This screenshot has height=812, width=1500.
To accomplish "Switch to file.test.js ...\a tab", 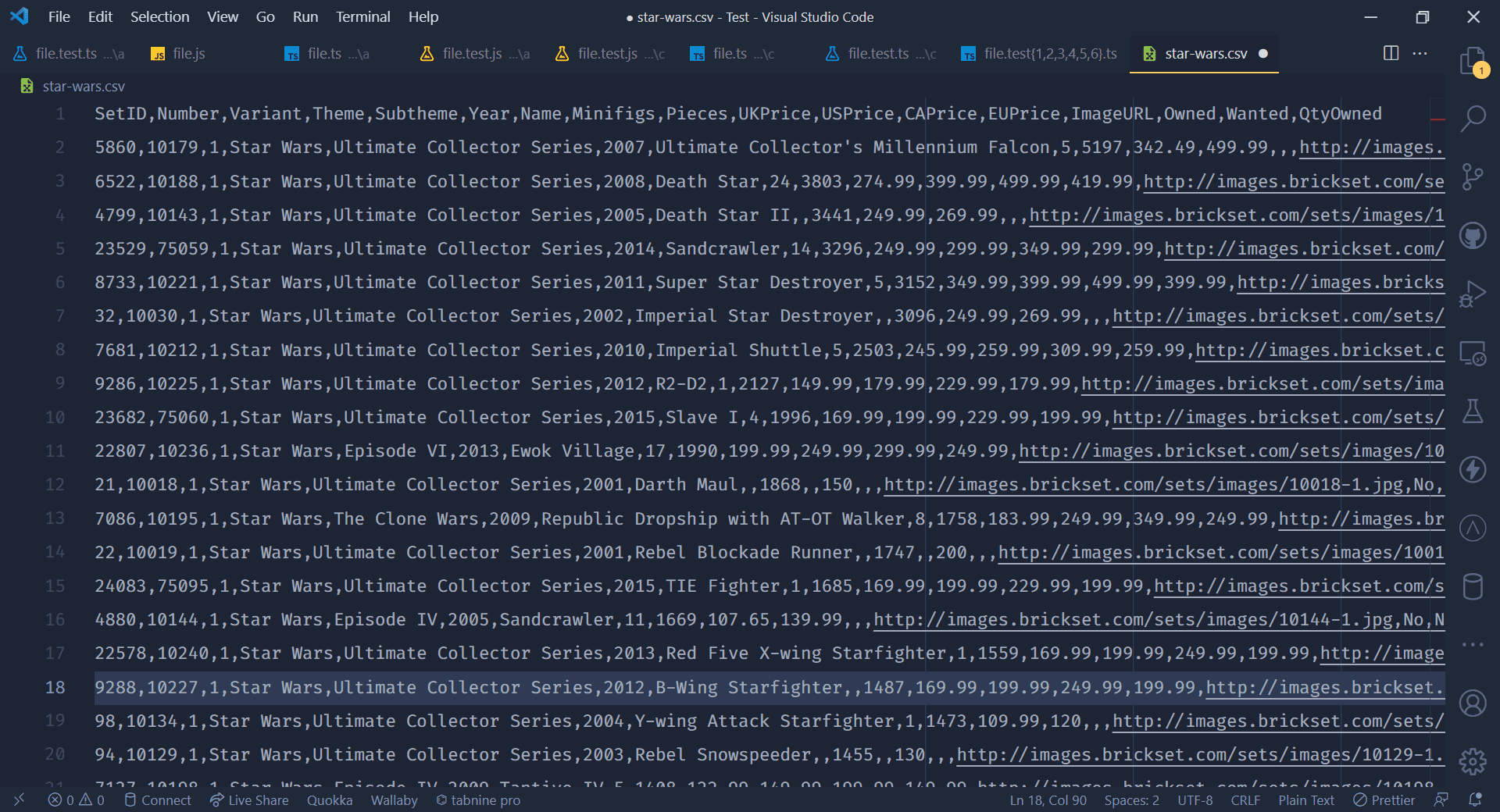I will coord(476,54).
